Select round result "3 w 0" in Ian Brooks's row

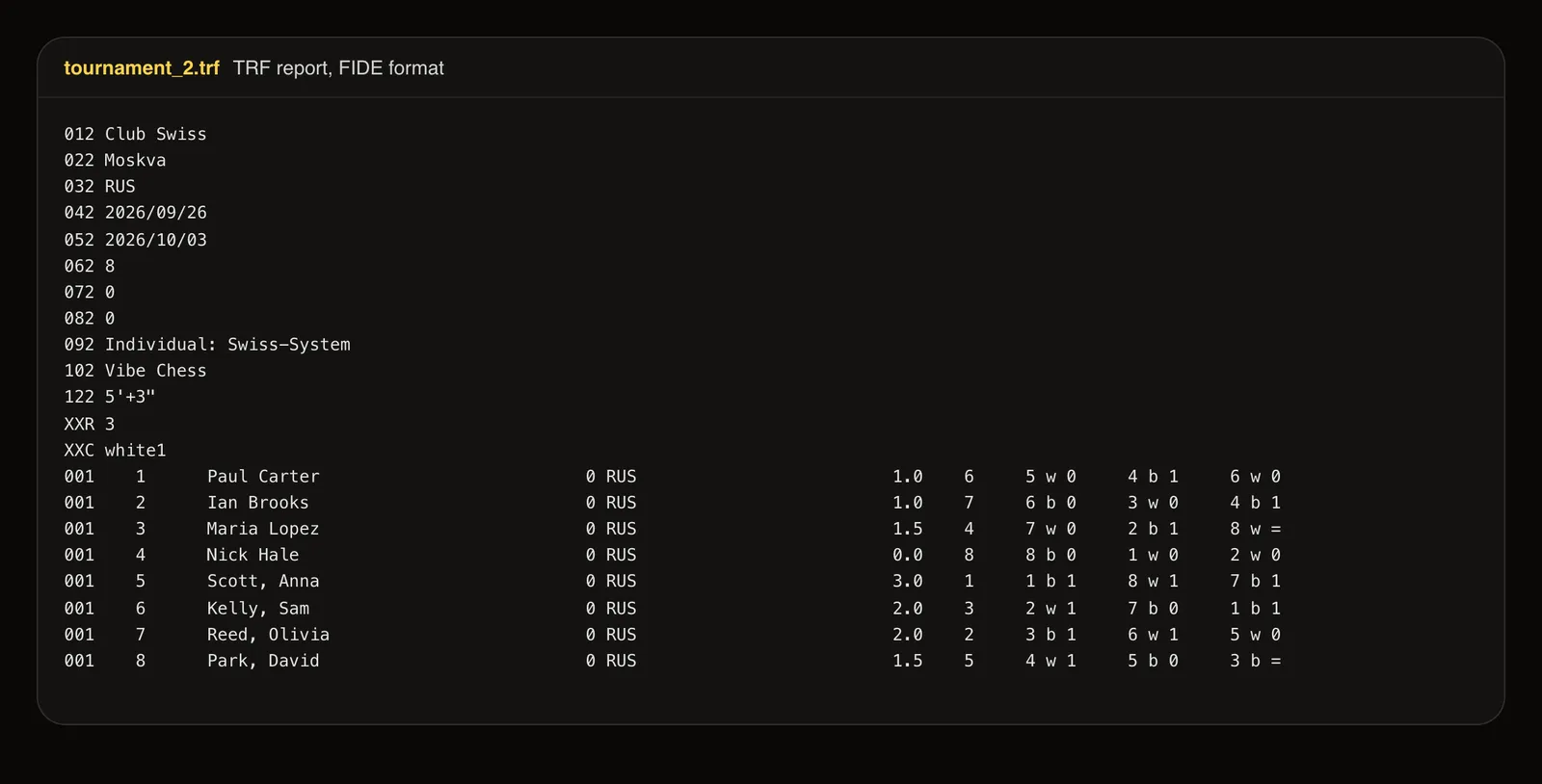(1153, 502)
